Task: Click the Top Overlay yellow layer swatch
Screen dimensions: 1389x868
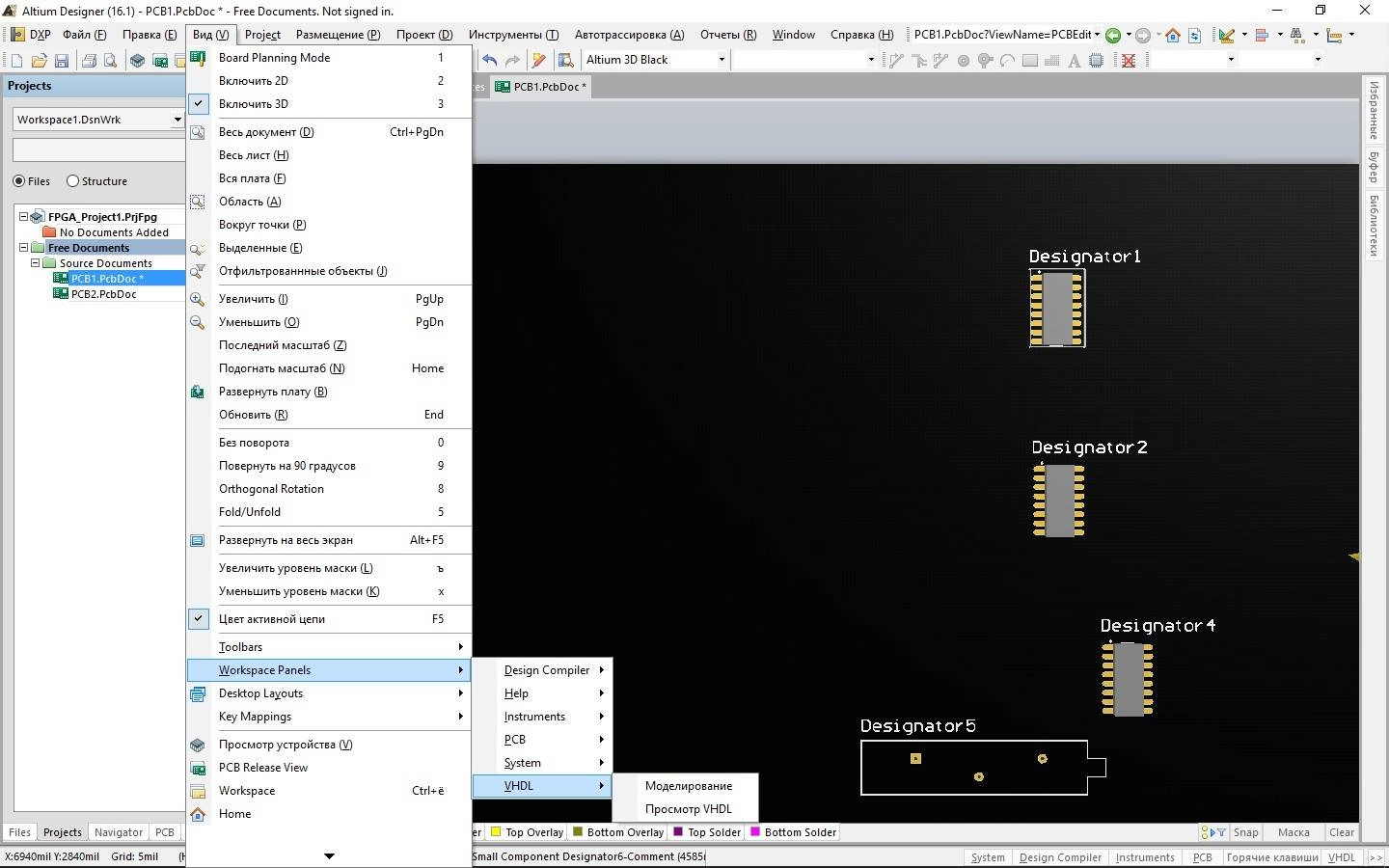Action: point(496,832)
